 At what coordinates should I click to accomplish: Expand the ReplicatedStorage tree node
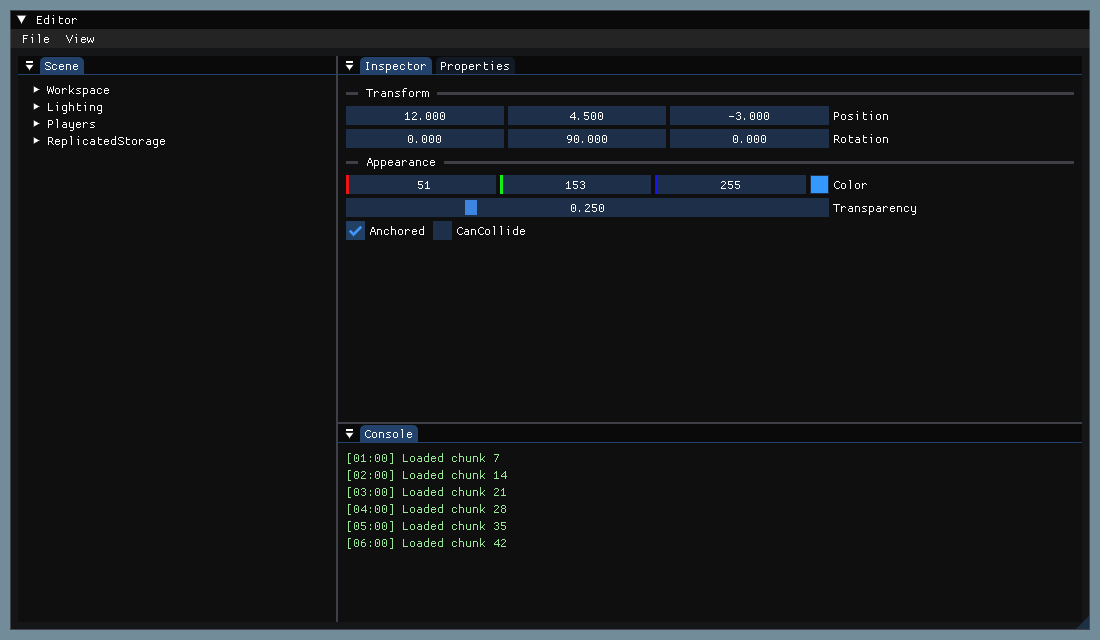[36, 140]
